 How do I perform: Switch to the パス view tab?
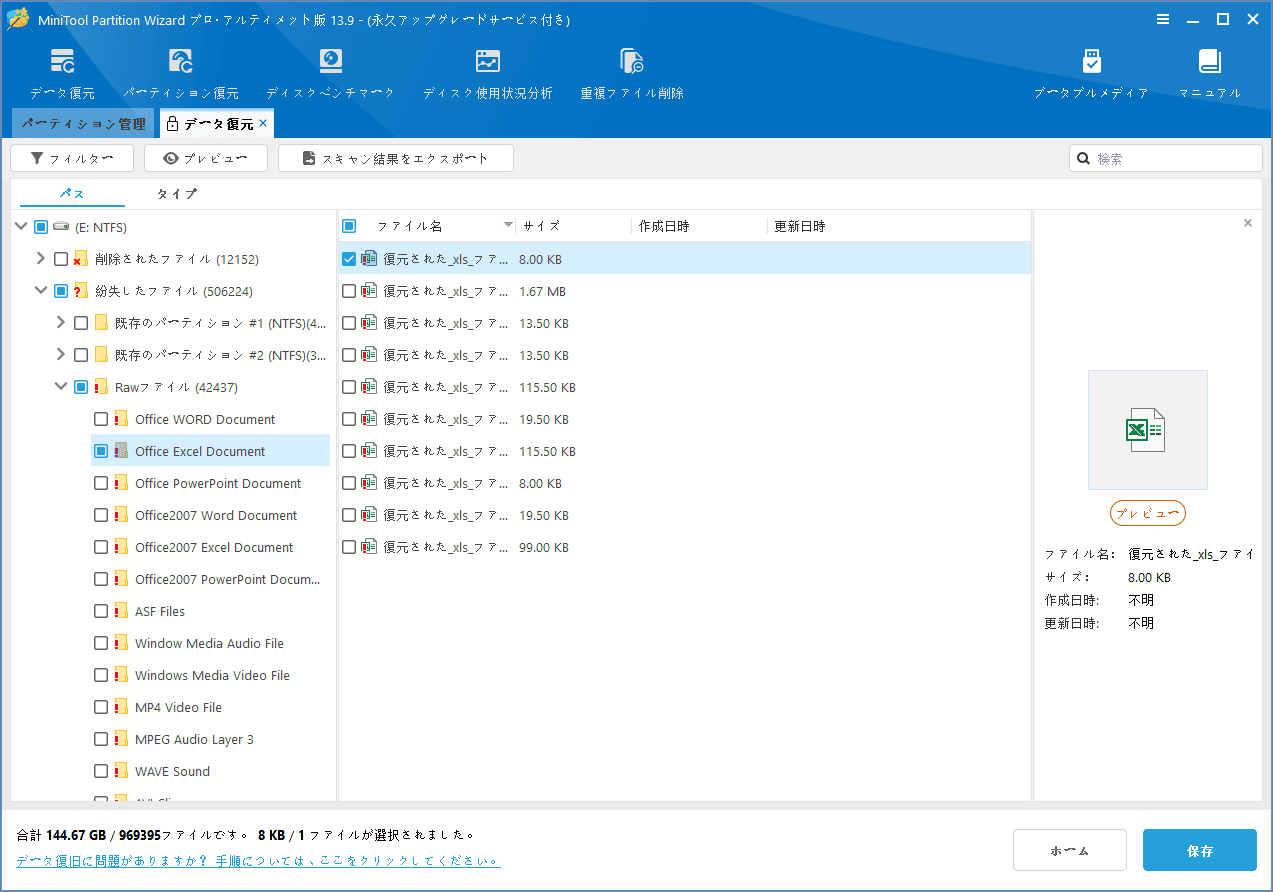point(72,194)
